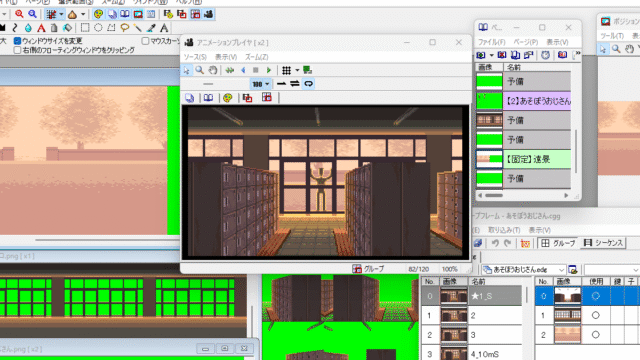Toggle ウィンドウサイズを変更 checkbox

(x=17, y=41)
